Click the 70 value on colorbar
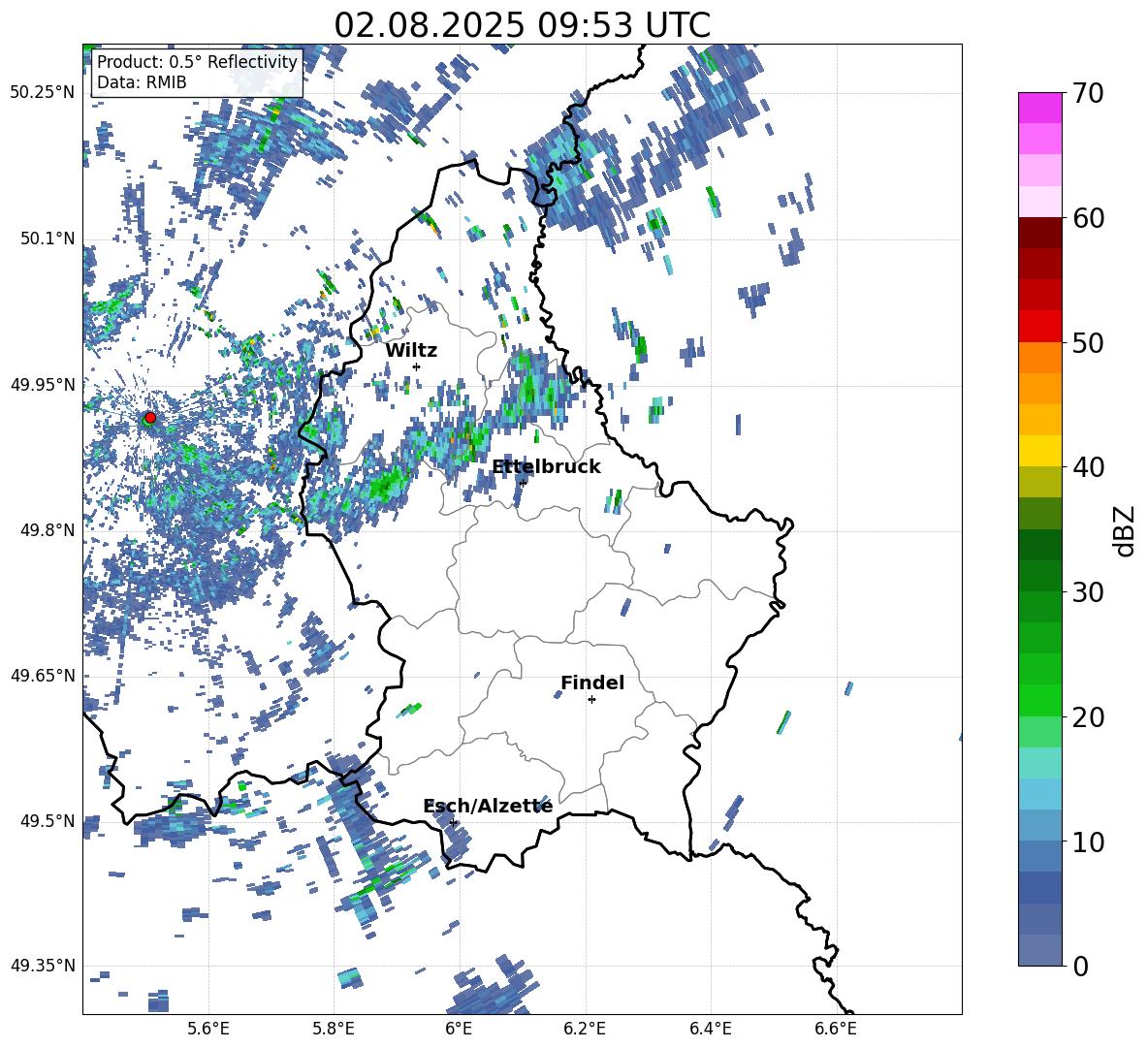Image resolution: width=1148 pixels, height=1048 pixels. click(1087, 93)
